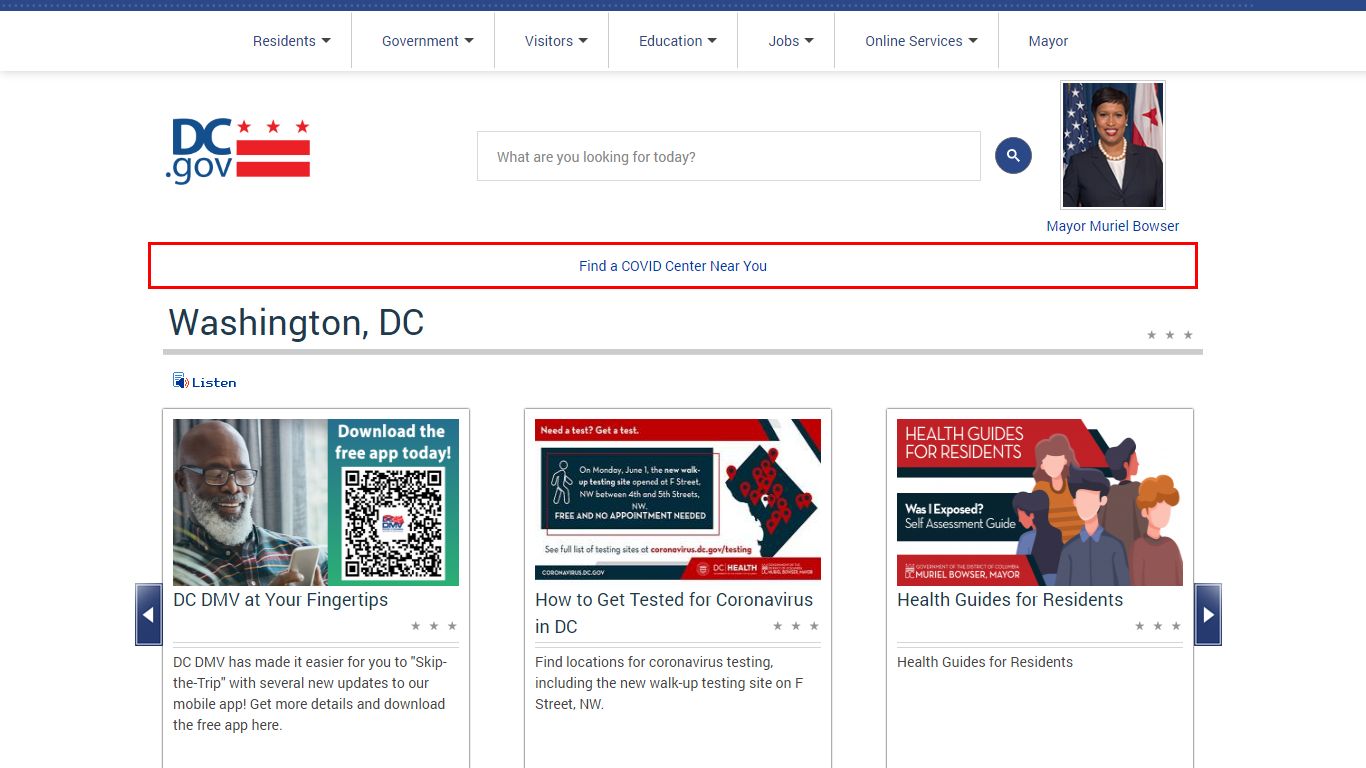Open DC DMV at Your Fingertips article
This screenshot has width=1366, height=768.
coord(280,600)
